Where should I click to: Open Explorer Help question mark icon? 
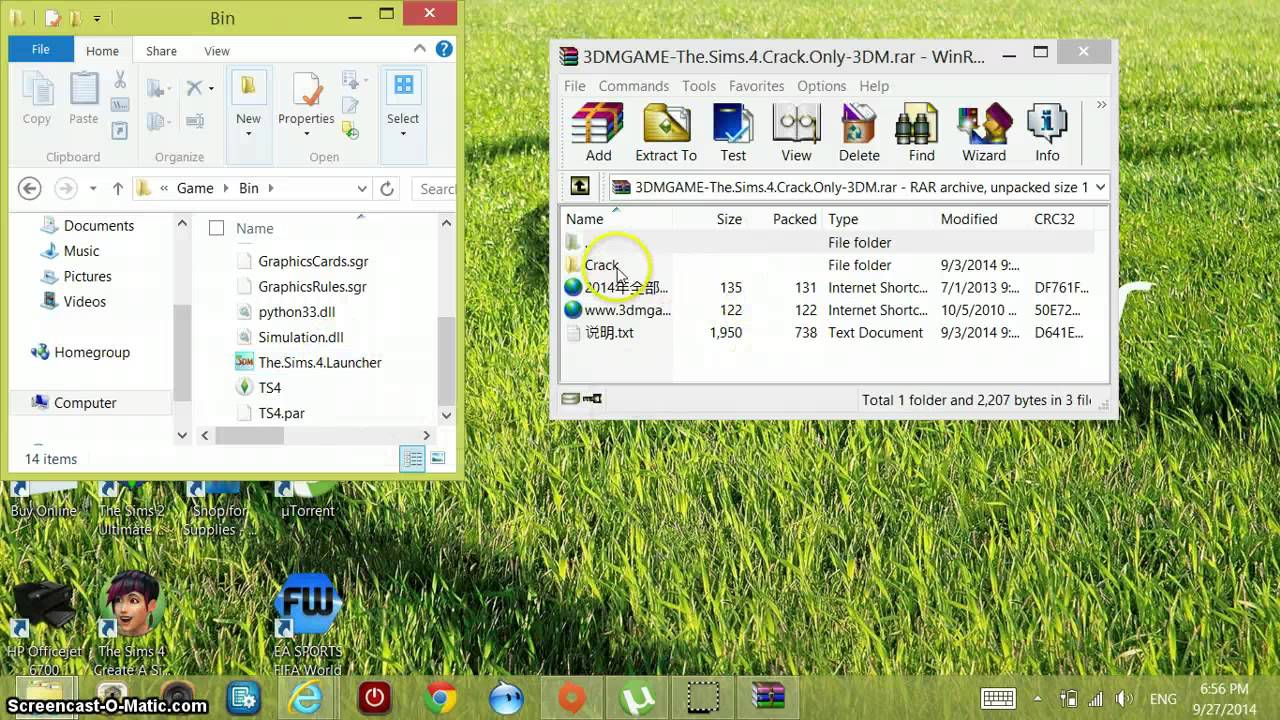tap(444, 49)
